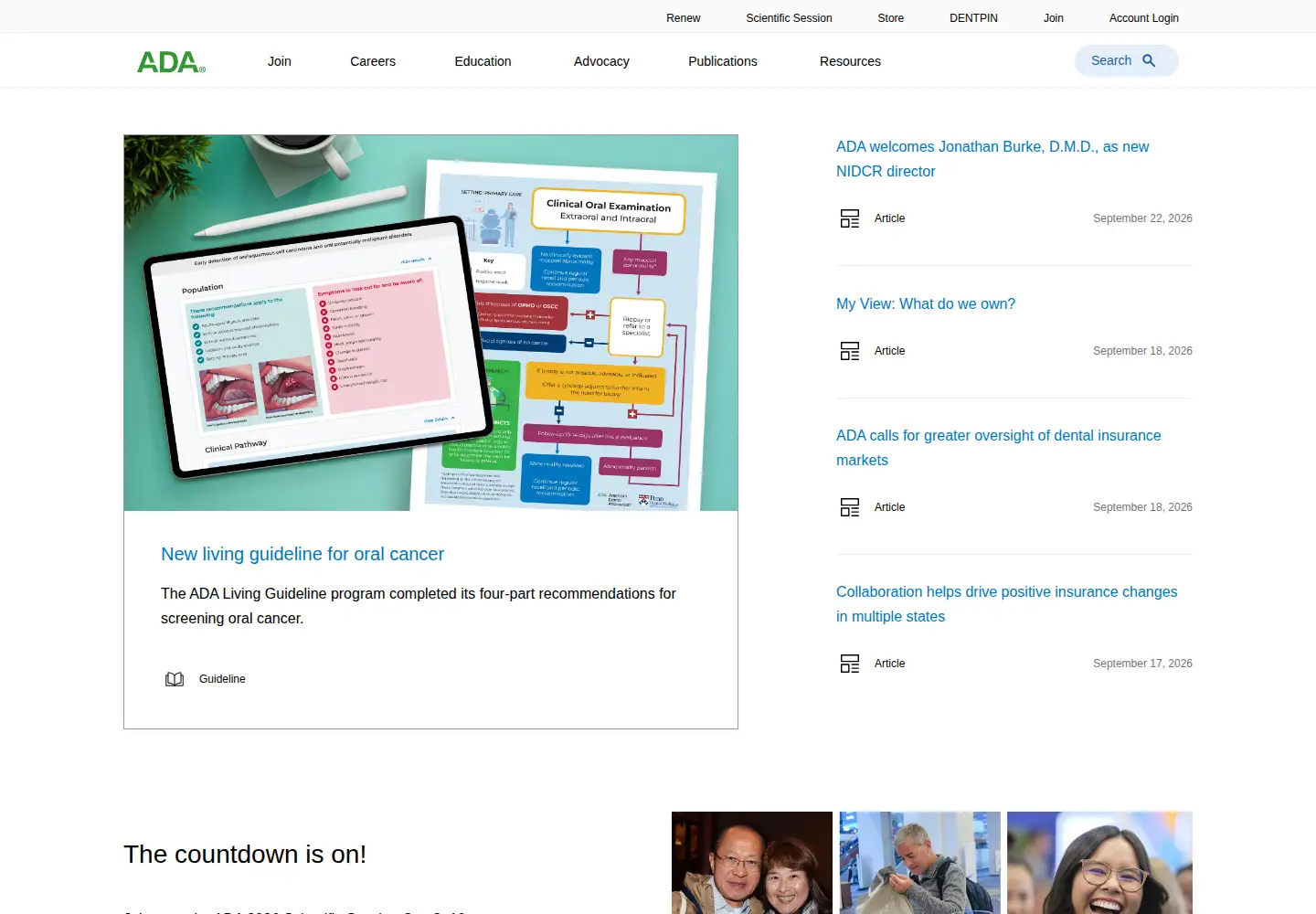Click article icon under Jonathan Burke headline
The width and height of the screenshot is (1316, 914).
pos(850,218)
